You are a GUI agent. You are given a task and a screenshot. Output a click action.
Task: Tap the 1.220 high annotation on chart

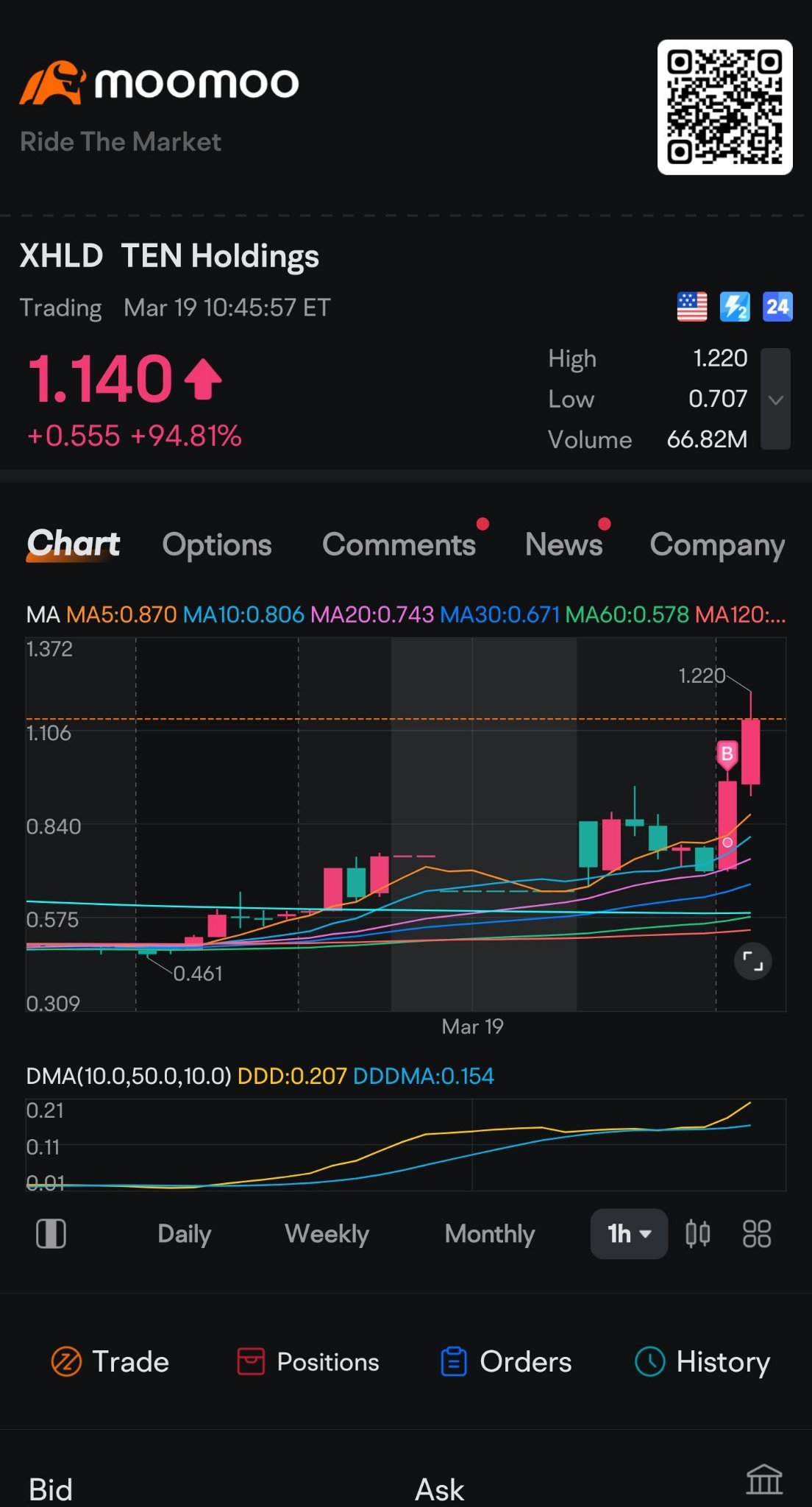[x=702, y=676]
